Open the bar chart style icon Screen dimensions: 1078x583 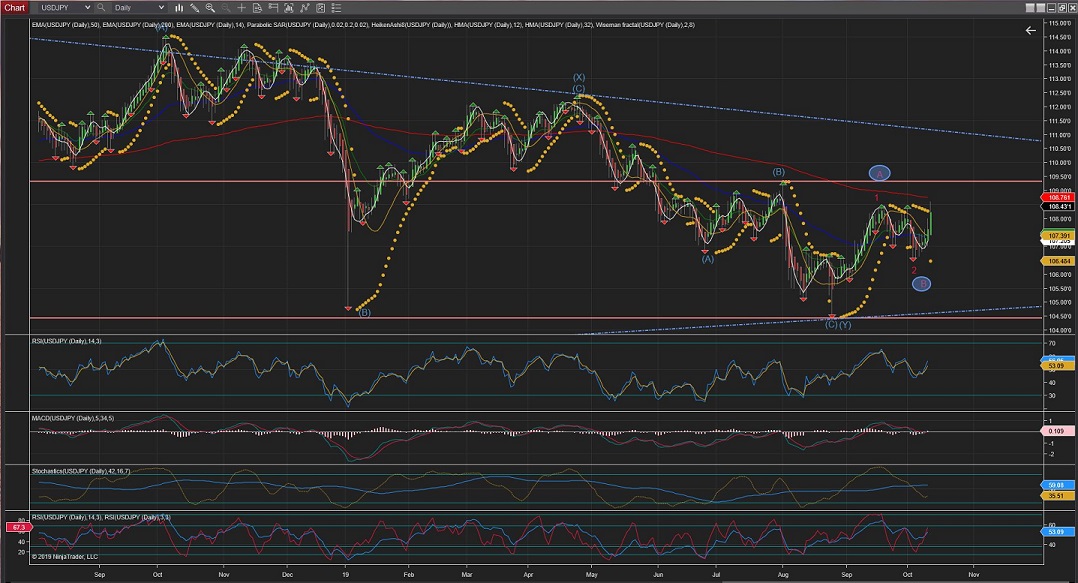179,8
